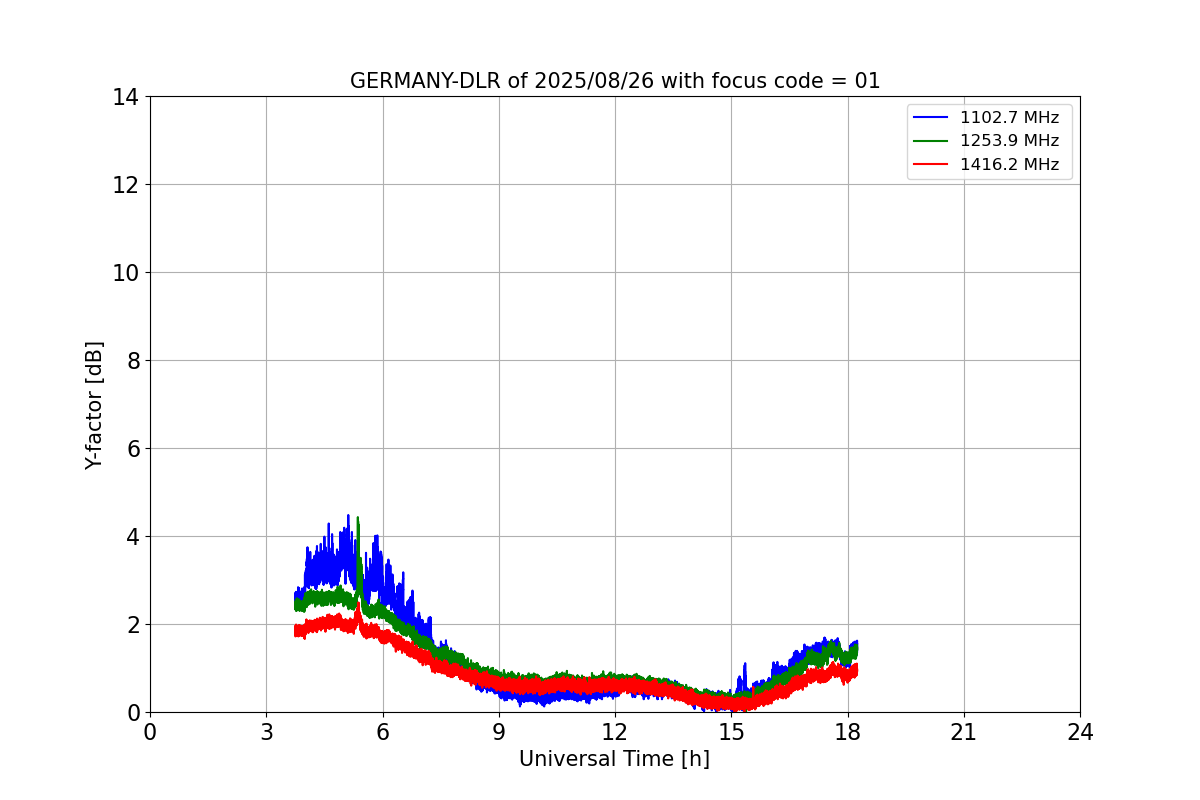Click y-axis tick label '2'
The height and width of the screenshot is (800, 1200).
coord(132,625)
